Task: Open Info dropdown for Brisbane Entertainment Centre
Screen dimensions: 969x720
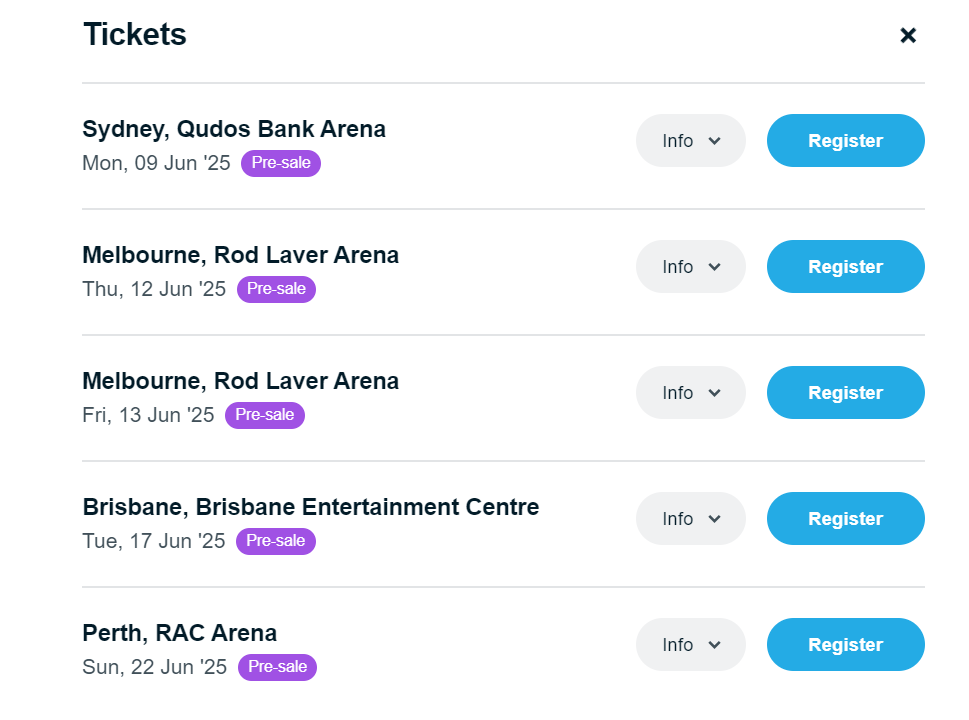Action: 691,519
